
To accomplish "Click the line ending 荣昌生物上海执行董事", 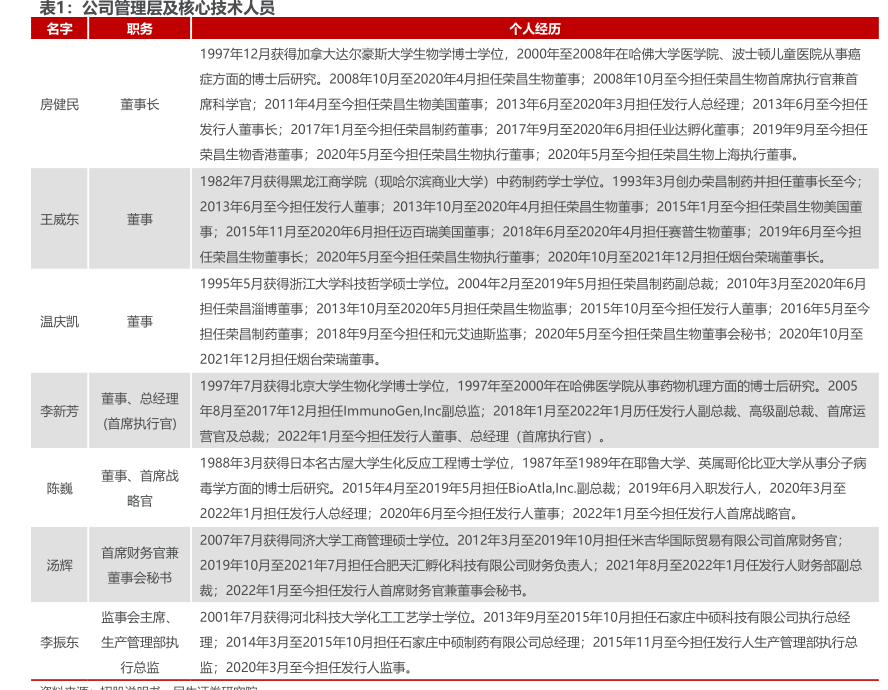I will (500, 155).
